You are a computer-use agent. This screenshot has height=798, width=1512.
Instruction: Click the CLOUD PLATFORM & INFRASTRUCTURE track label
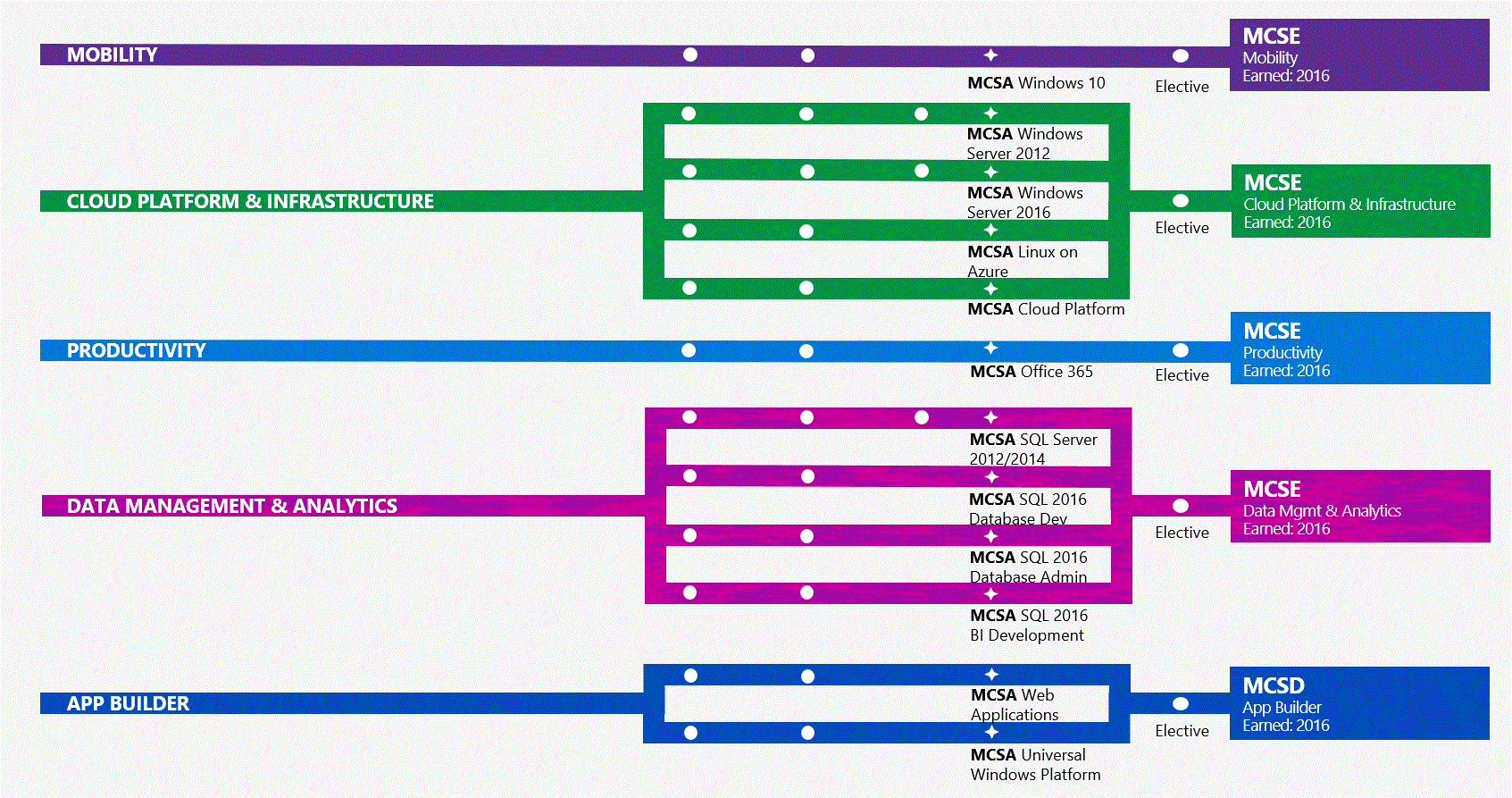[250, 202]
